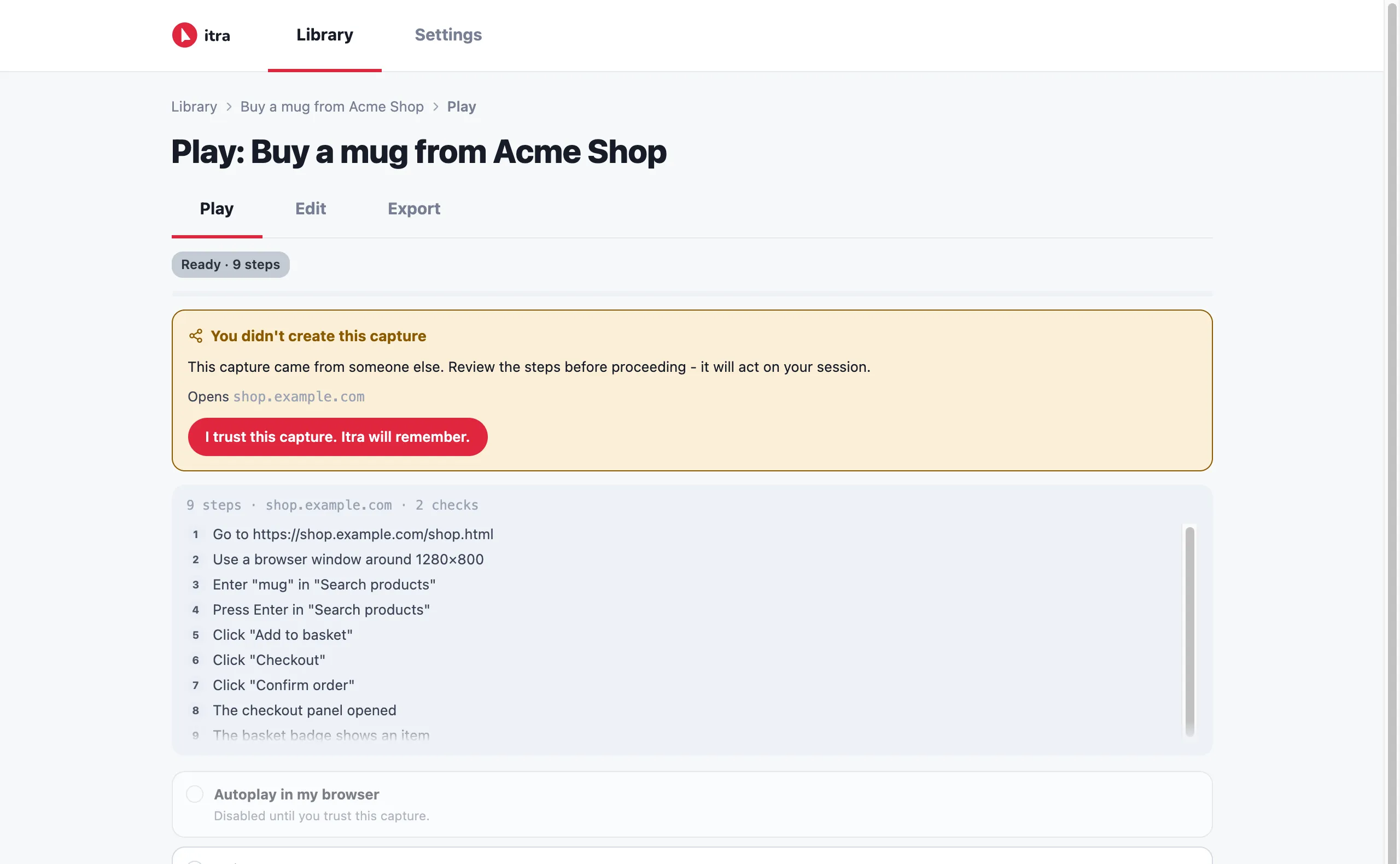The image size is (1400, 864).
Task: Switch to the Export tab
Action: pyautogui.click(x=414, y=208)
